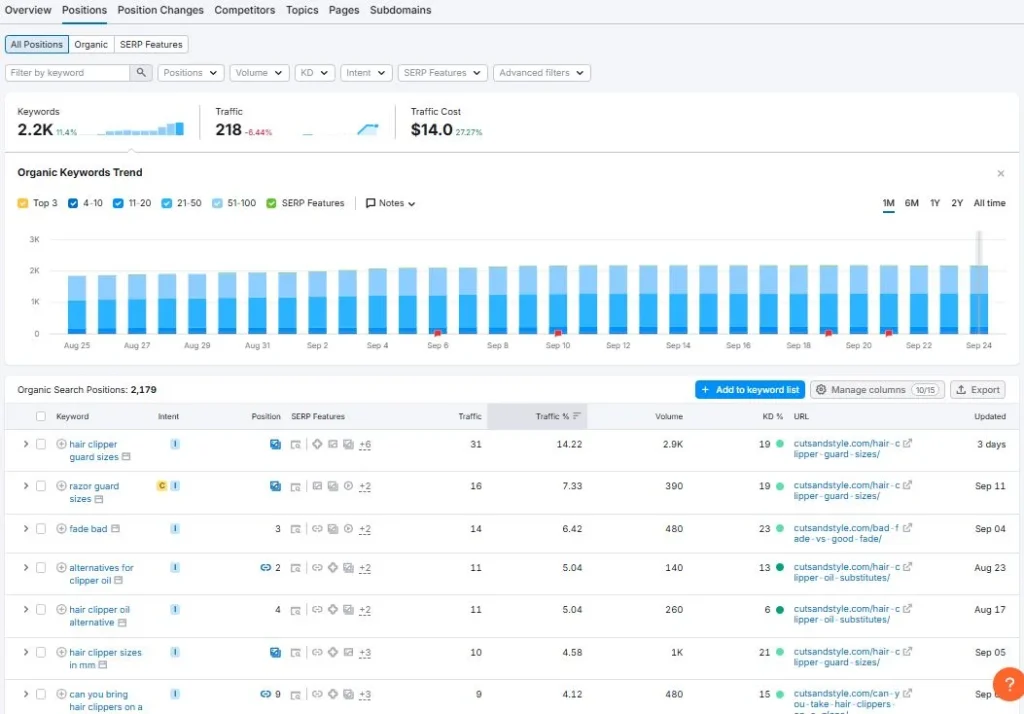
Task: Open external link icon for razor guard sizes URL
Action: [x=907, y=485]
